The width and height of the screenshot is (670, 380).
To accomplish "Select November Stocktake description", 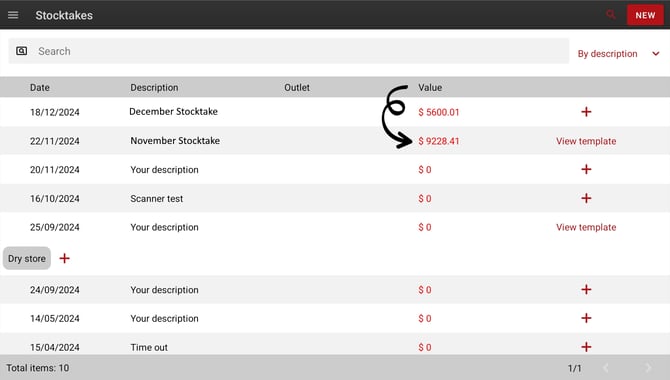I will pyautogui.click(x=175, y=141).
